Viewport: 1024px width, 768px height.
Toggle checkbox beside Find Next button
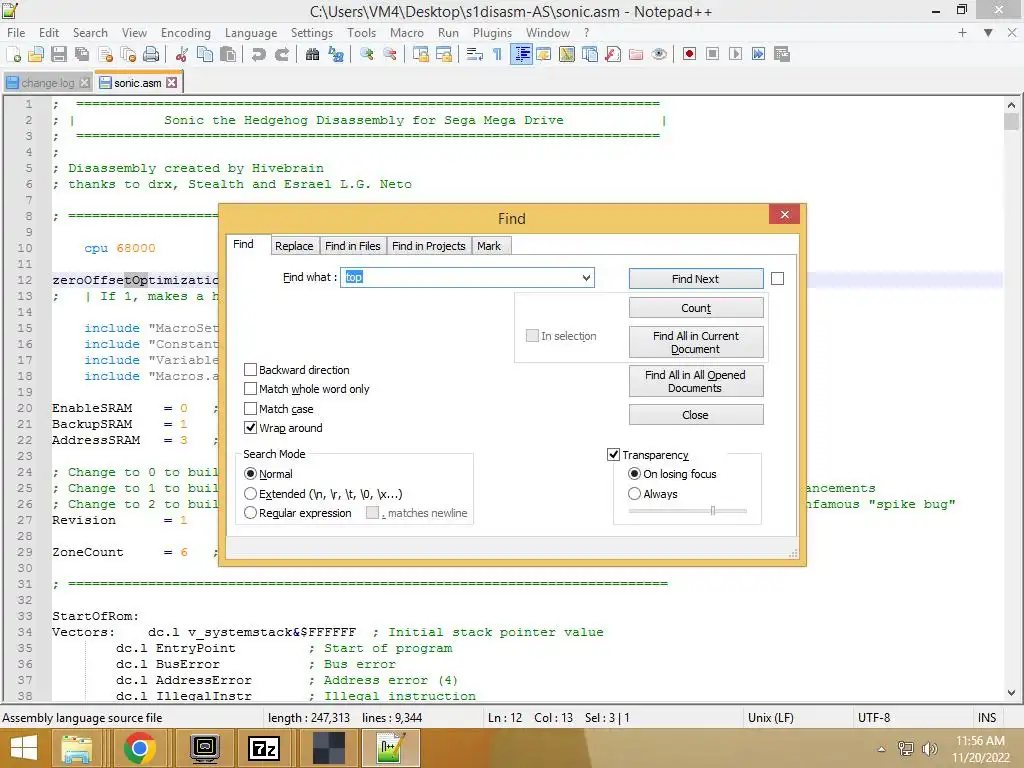click(777, 279)
